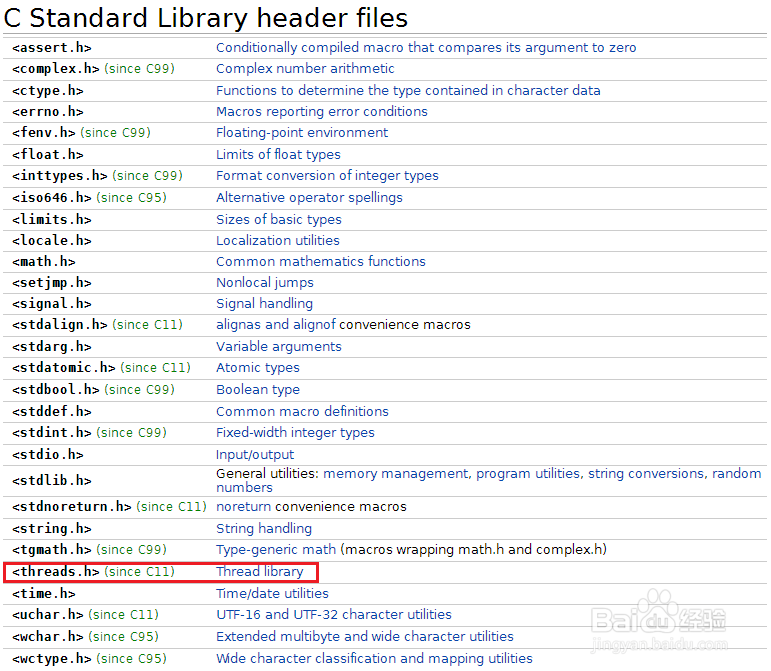Open 'Alternative operator spellings' link
The height and width of the screenshot is (671, 771).
click(309, 198)
